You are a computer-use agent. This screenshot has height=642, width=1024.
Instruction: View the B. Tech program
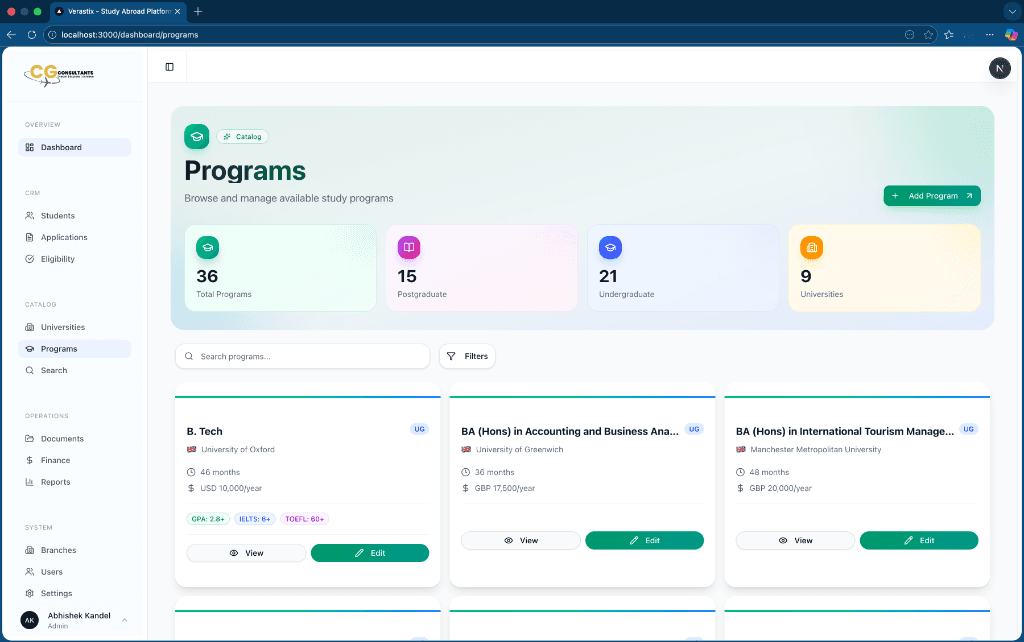(x=246, y=553)
